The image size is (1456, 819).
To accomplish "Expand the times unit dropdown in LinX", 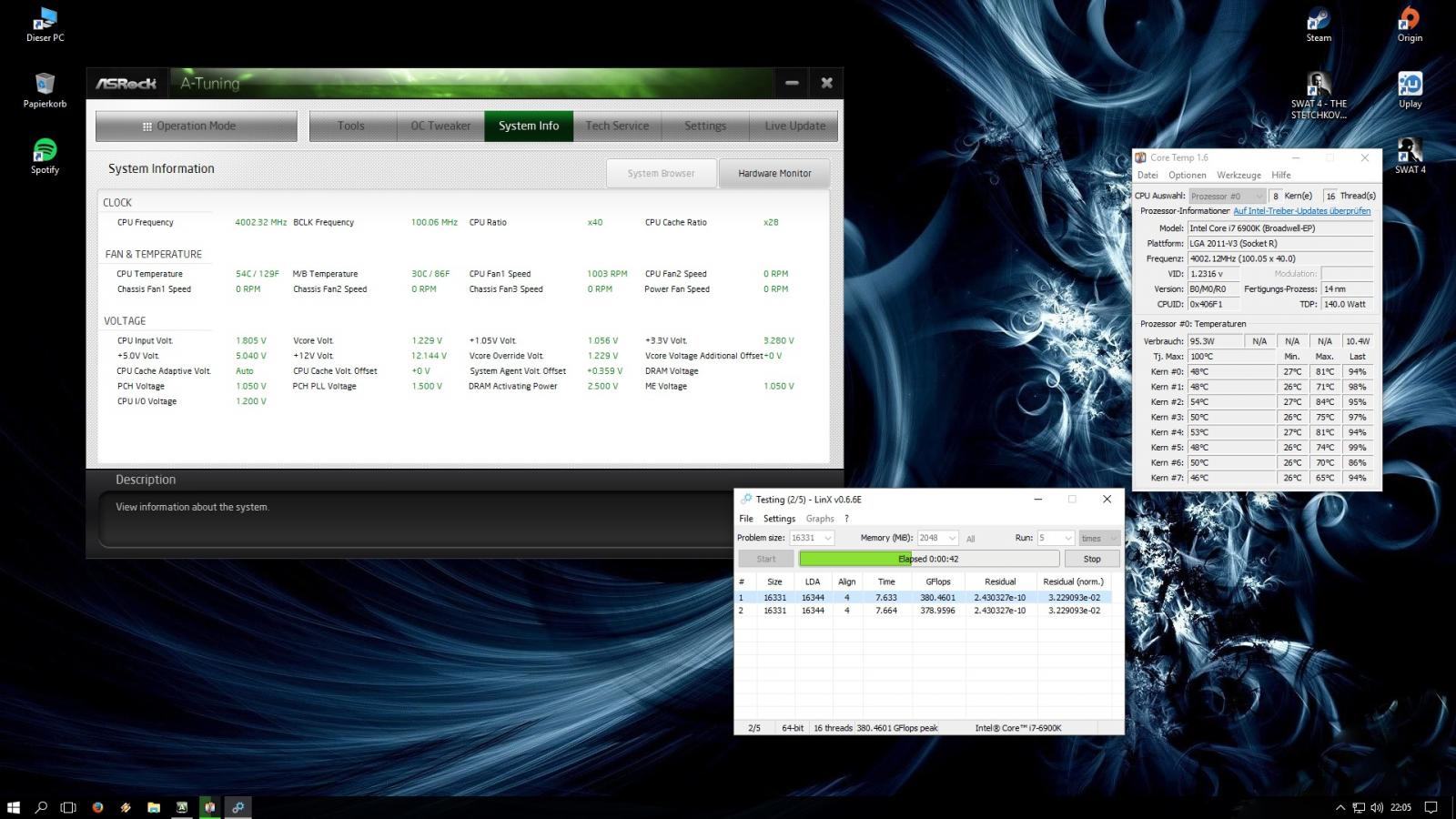I will click(x=1099, y=538).
